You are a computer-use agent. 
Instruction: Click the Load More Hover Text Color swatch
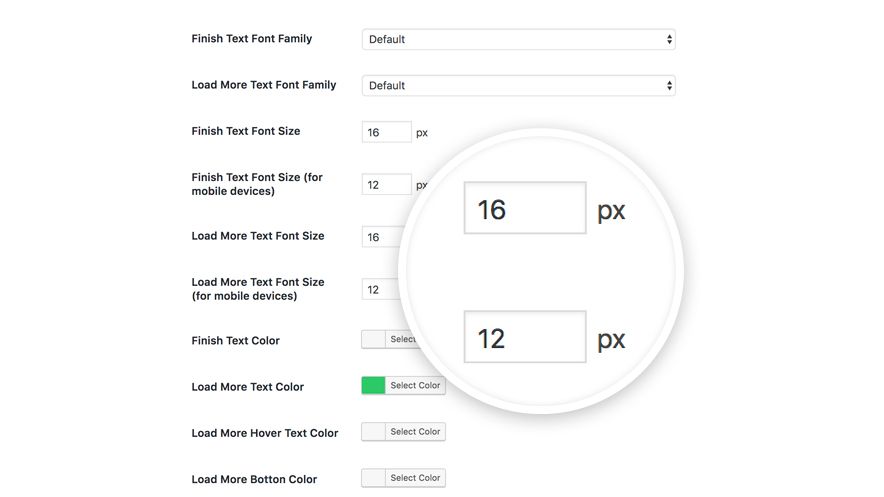[373, 432]
